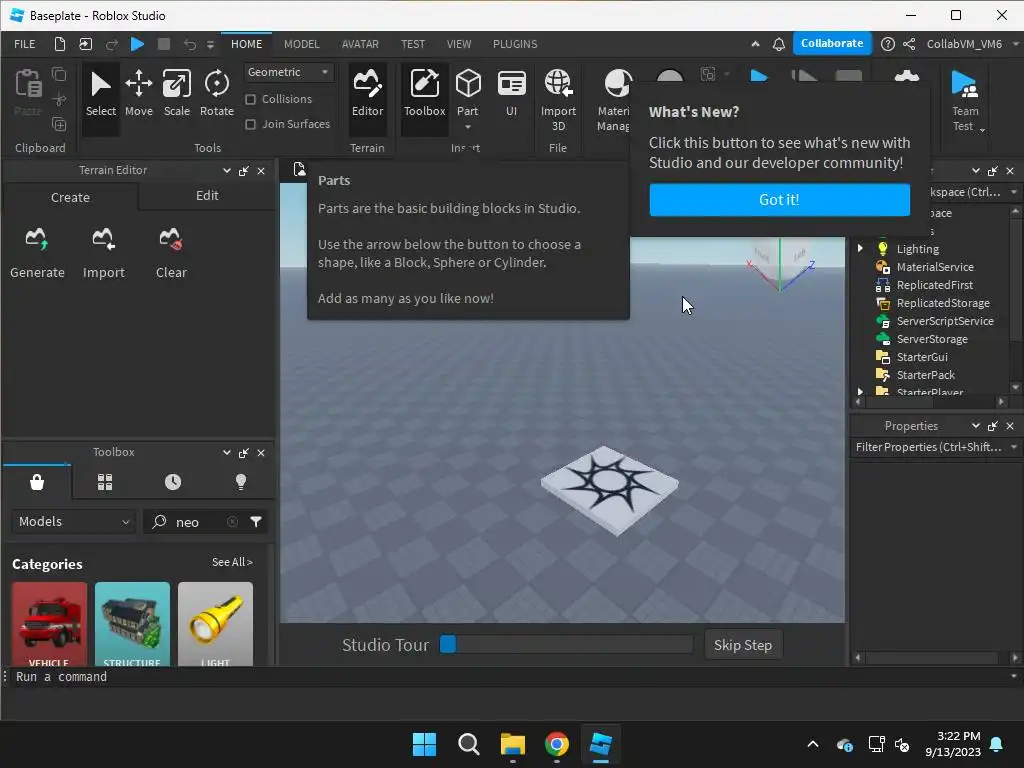Open the UI insert button

[511, 94]
